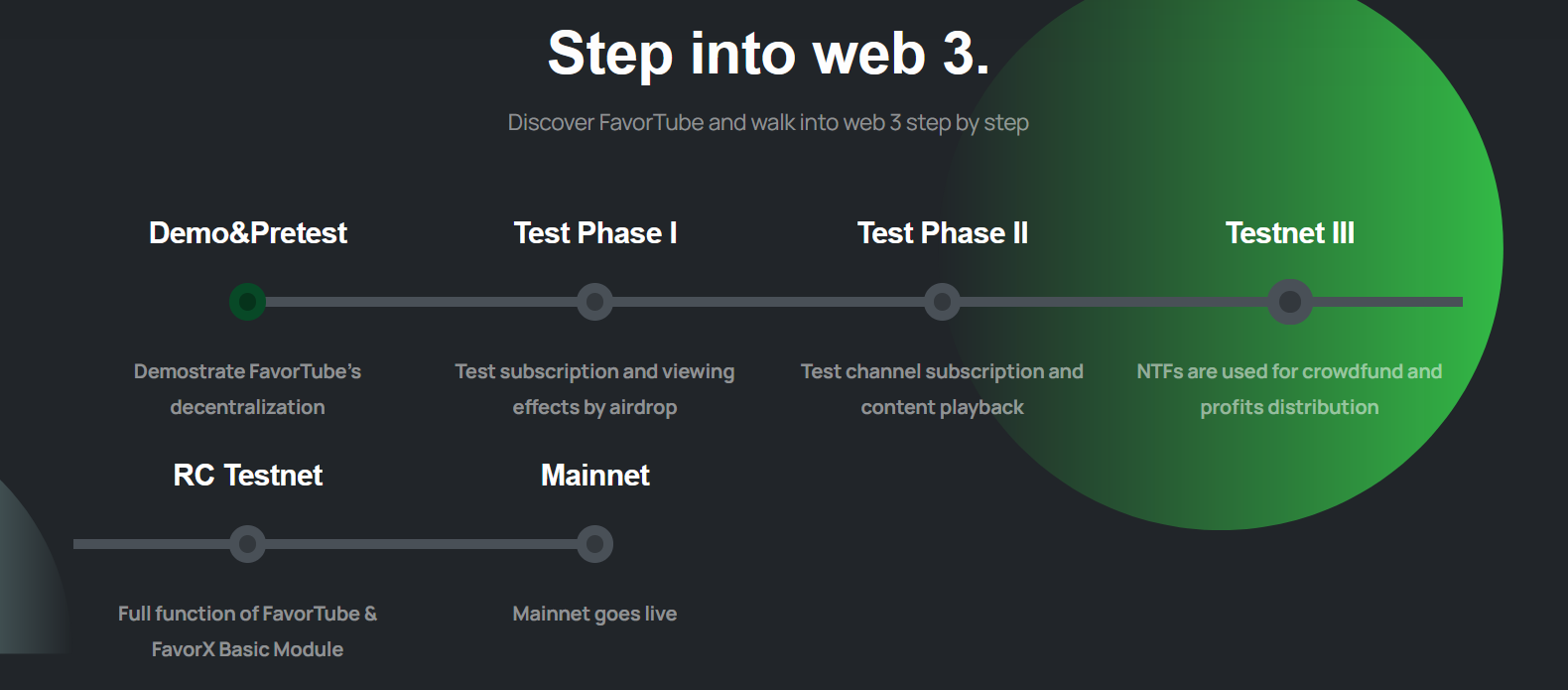Click the Demo&Pretest heading
Image resolution: width=1568 pixels, height=690 pixels.
(x=248, y=233)
